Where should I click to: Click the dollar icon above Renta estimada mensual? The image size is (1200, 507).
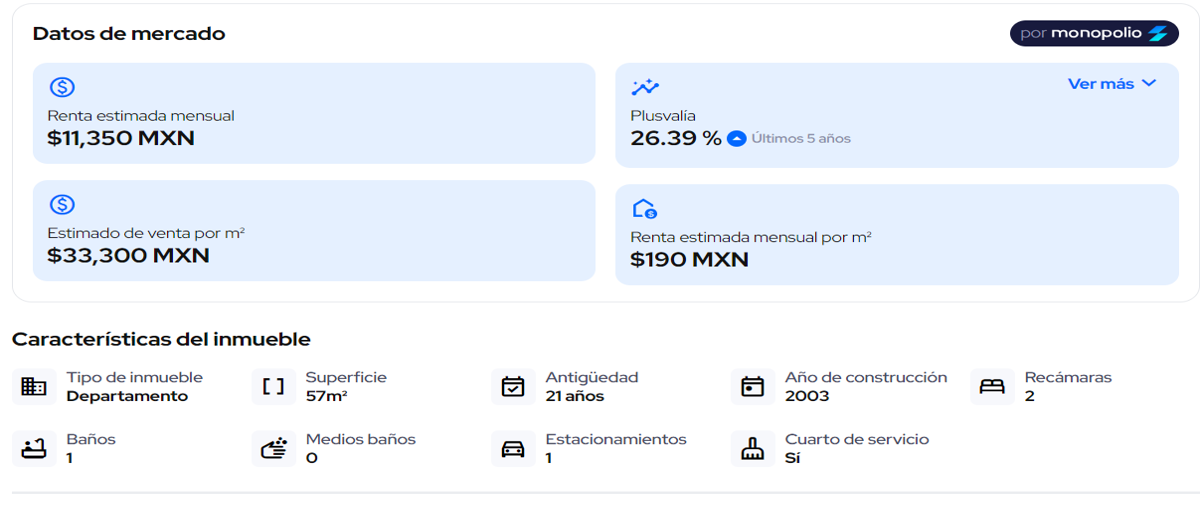pyautogui.click(x=62, y=87)
